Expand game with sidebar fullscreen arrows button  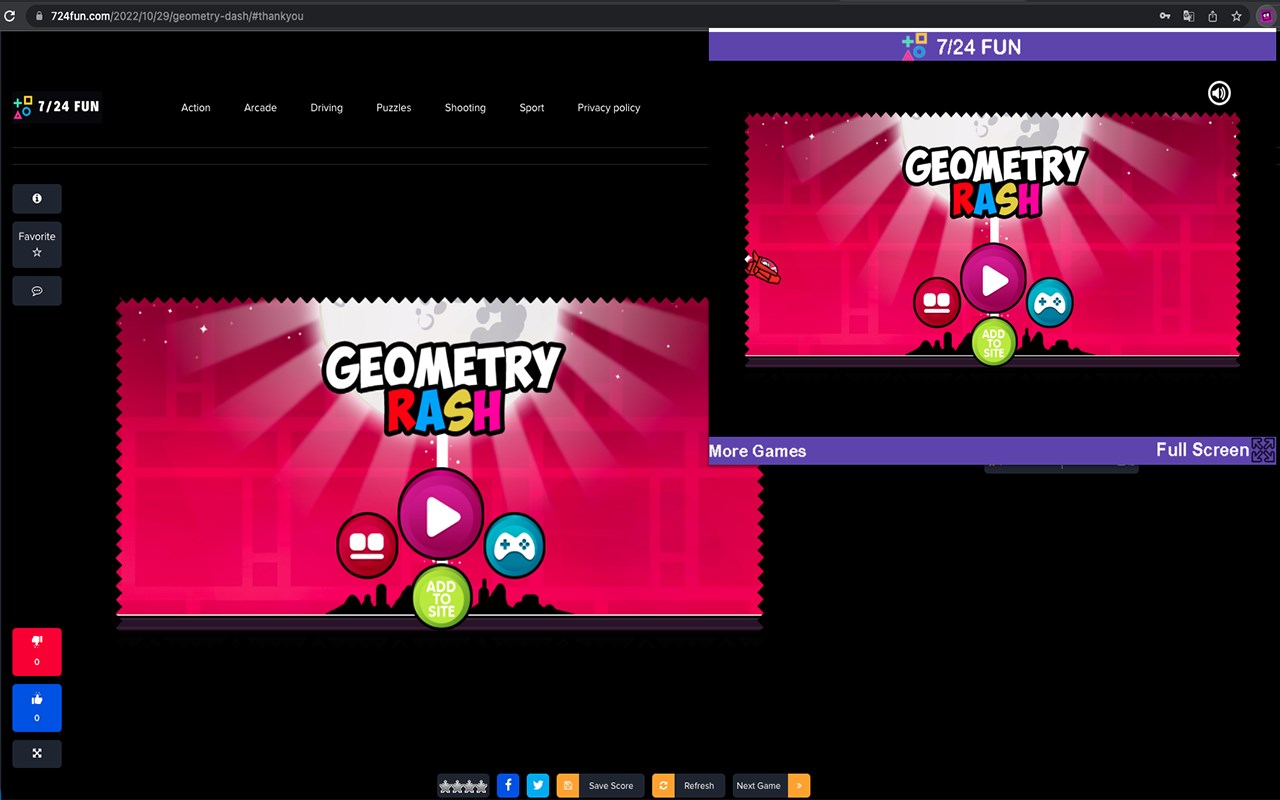point(37,753)
